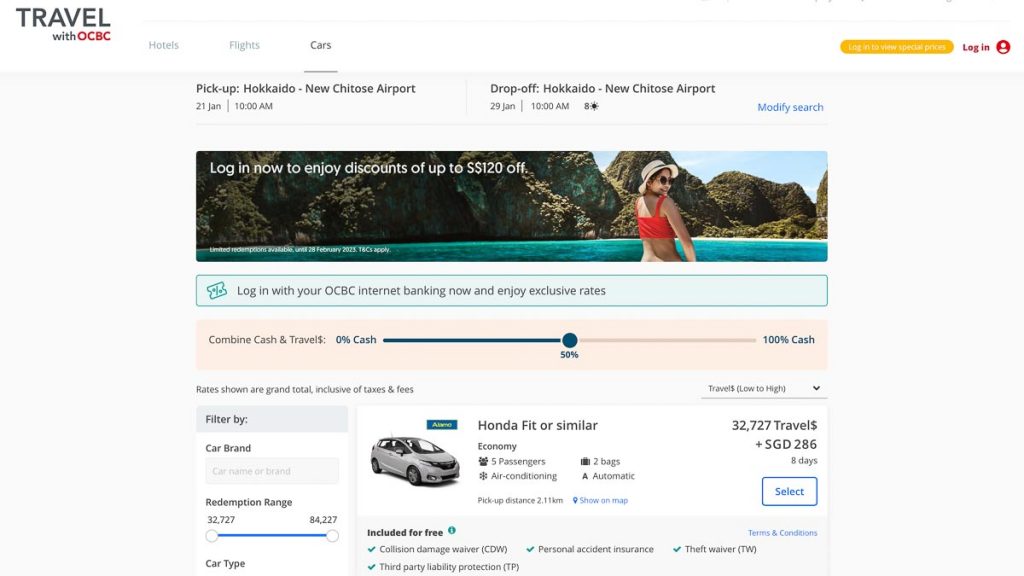Click the sun icon beside 8 days duration
The height and width of the screenshot is (576, 1024).
[x=594, y=106]
